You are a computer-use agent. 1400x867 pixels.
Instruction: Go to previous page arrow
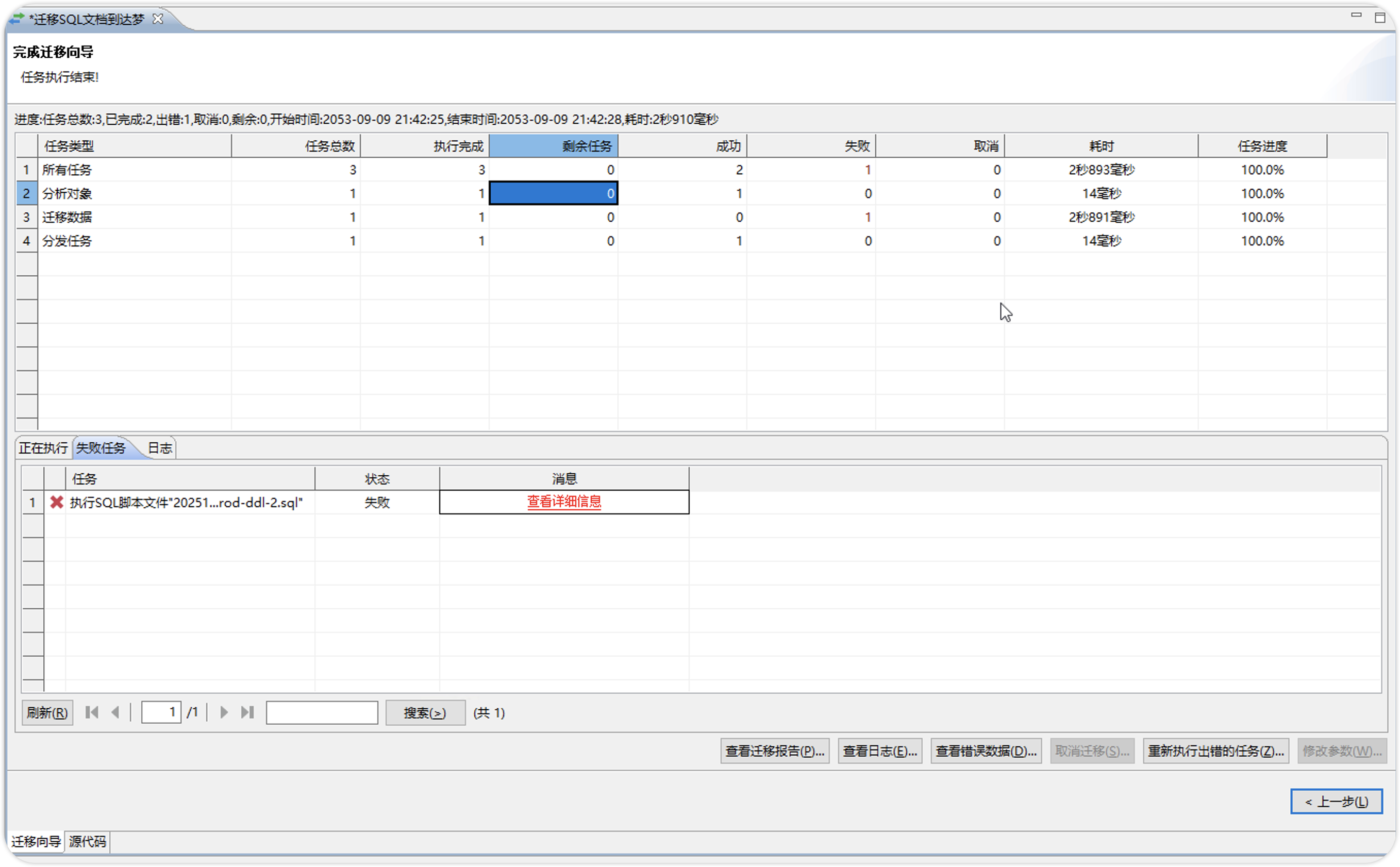tap(115, 712)
